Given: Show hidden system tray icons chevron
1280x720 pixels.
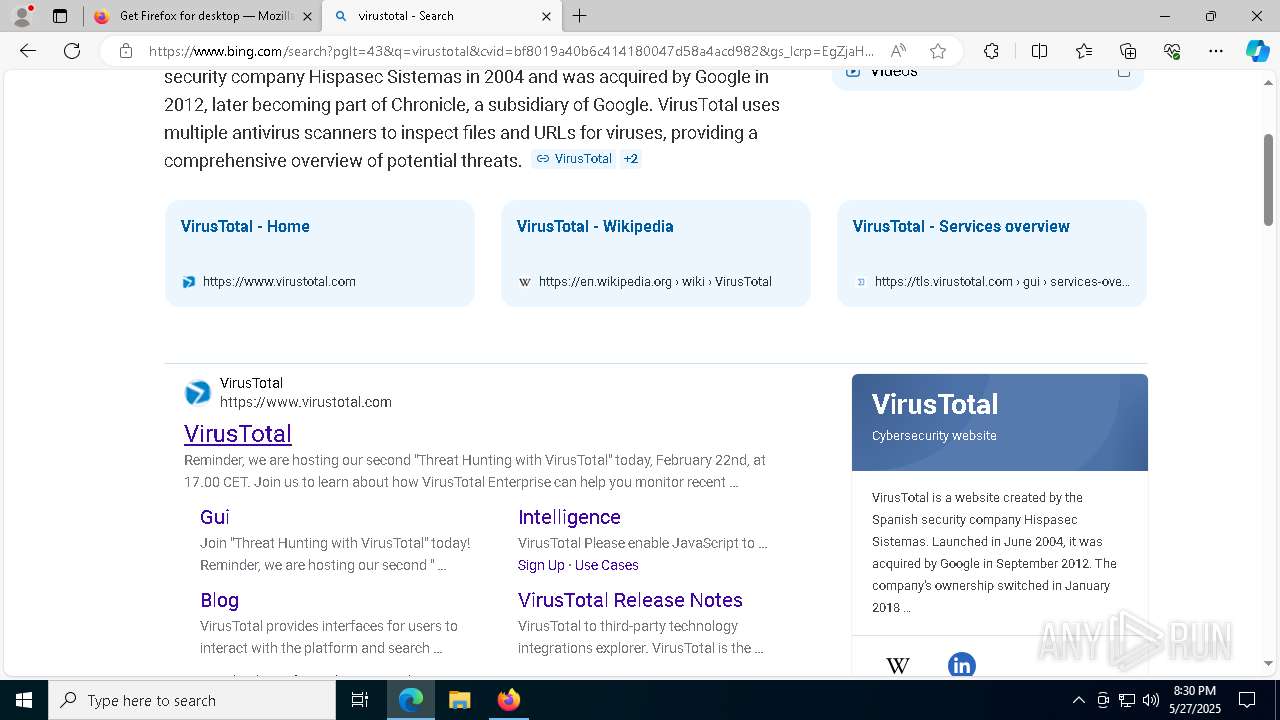Looking at the screenshot, I should [x=1078, y=700].
